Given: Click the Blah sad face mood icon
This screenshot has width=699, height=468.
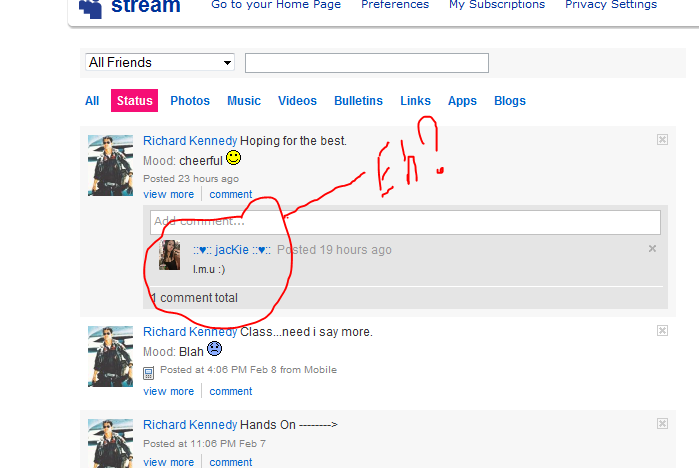Looking at the screenshot, I should pyautogui.click(x=214, y=350).
